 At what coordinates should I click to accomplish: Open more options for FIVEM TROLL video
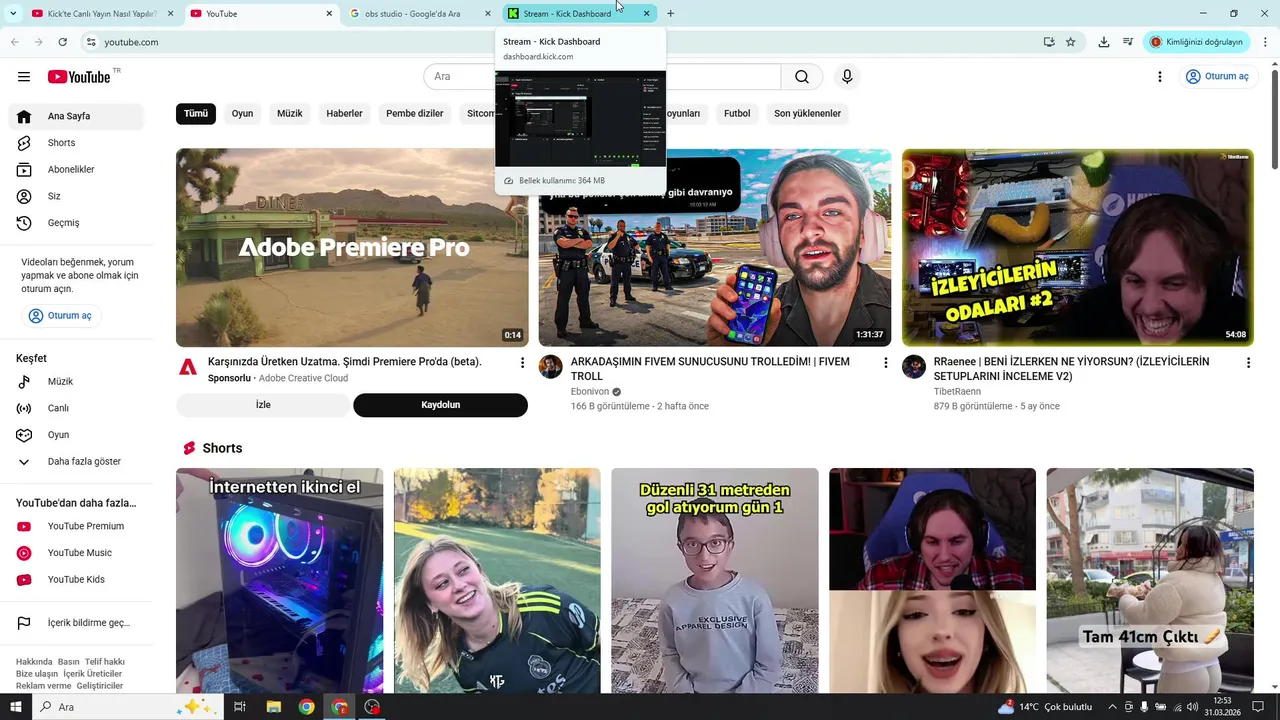pyautogui.click(x=885, y=363)
